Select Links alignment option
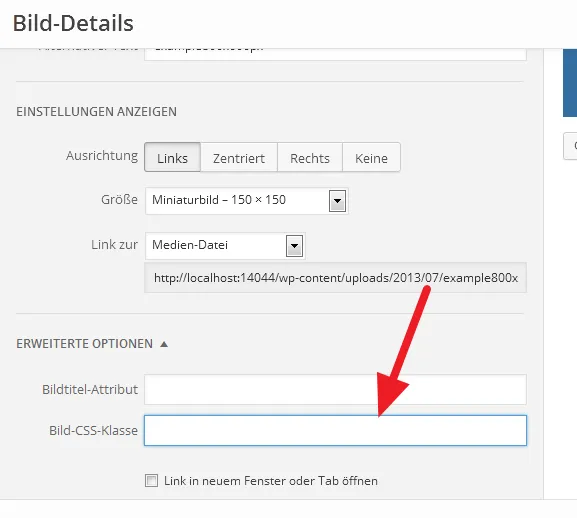 click(x=172, y=157)
